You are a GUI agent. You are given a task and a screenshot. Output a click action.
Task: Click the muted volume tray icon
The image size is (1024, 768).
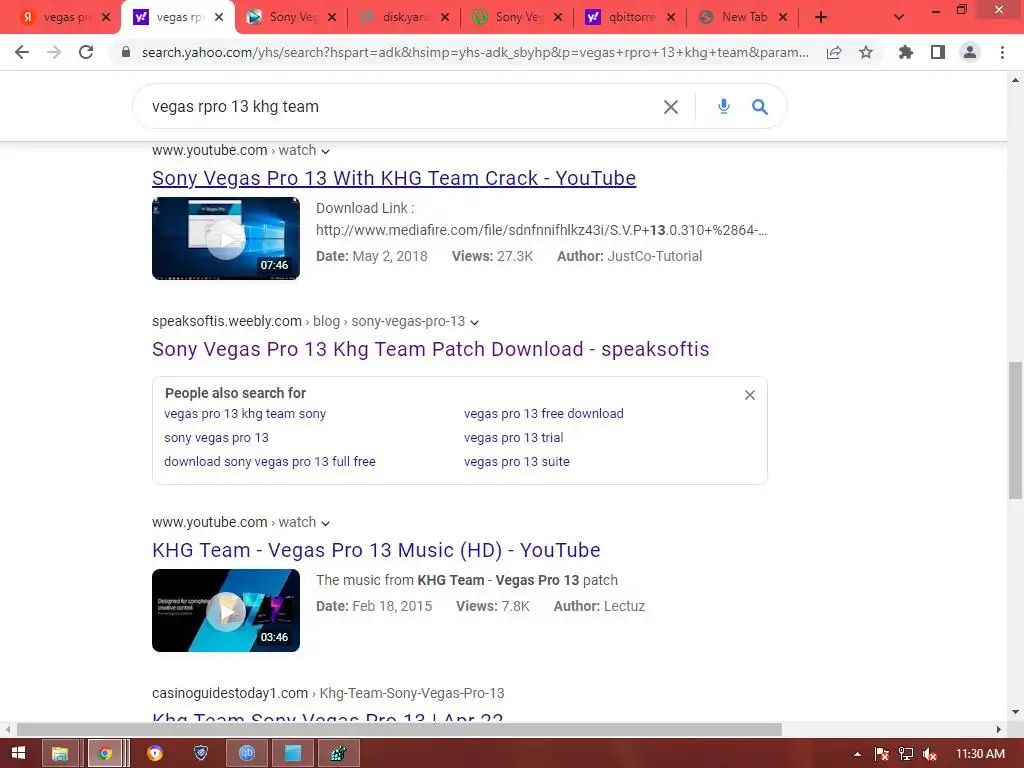[930, 754]
